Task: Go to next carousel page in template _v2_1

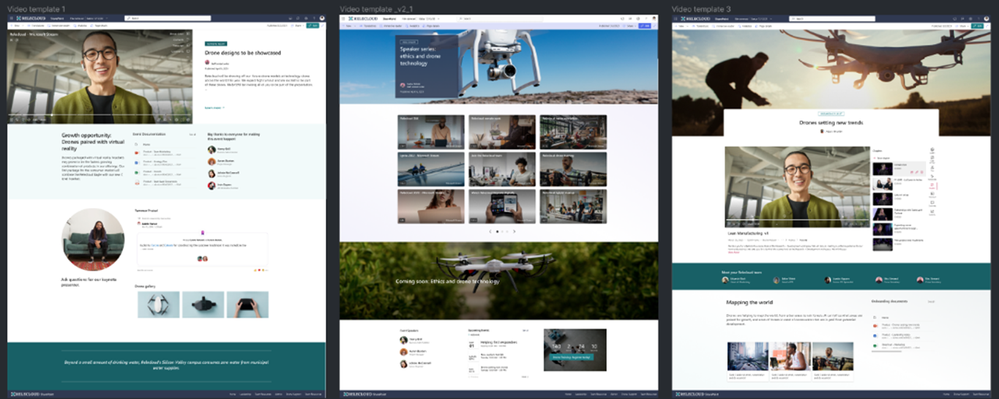Action: coord(514,231)
